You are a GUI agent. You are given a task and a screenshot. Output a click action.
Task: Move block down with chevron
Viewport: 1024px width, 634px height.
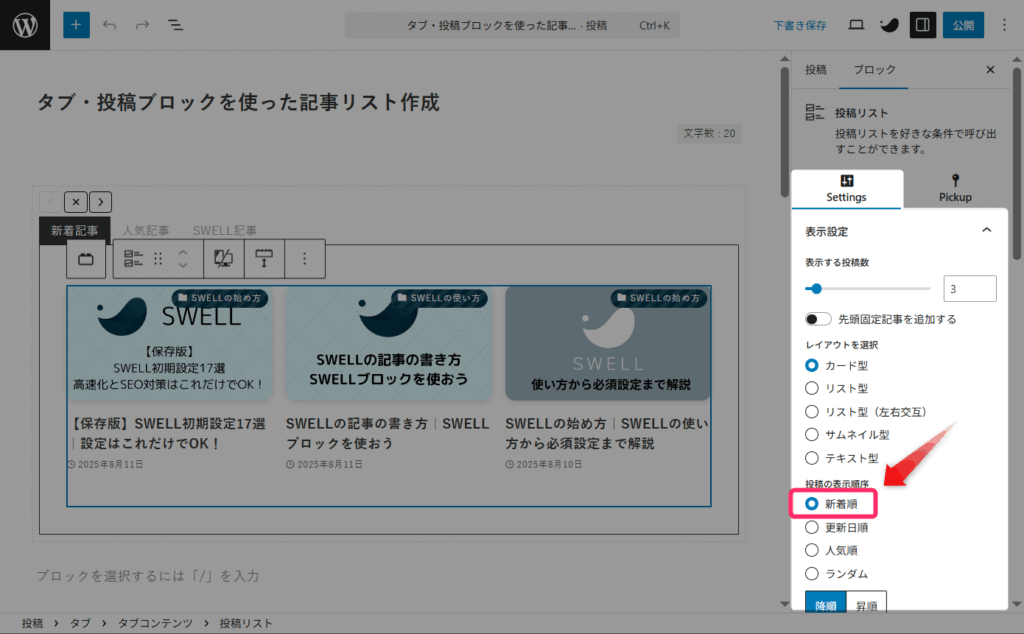(x=183, y=266)
